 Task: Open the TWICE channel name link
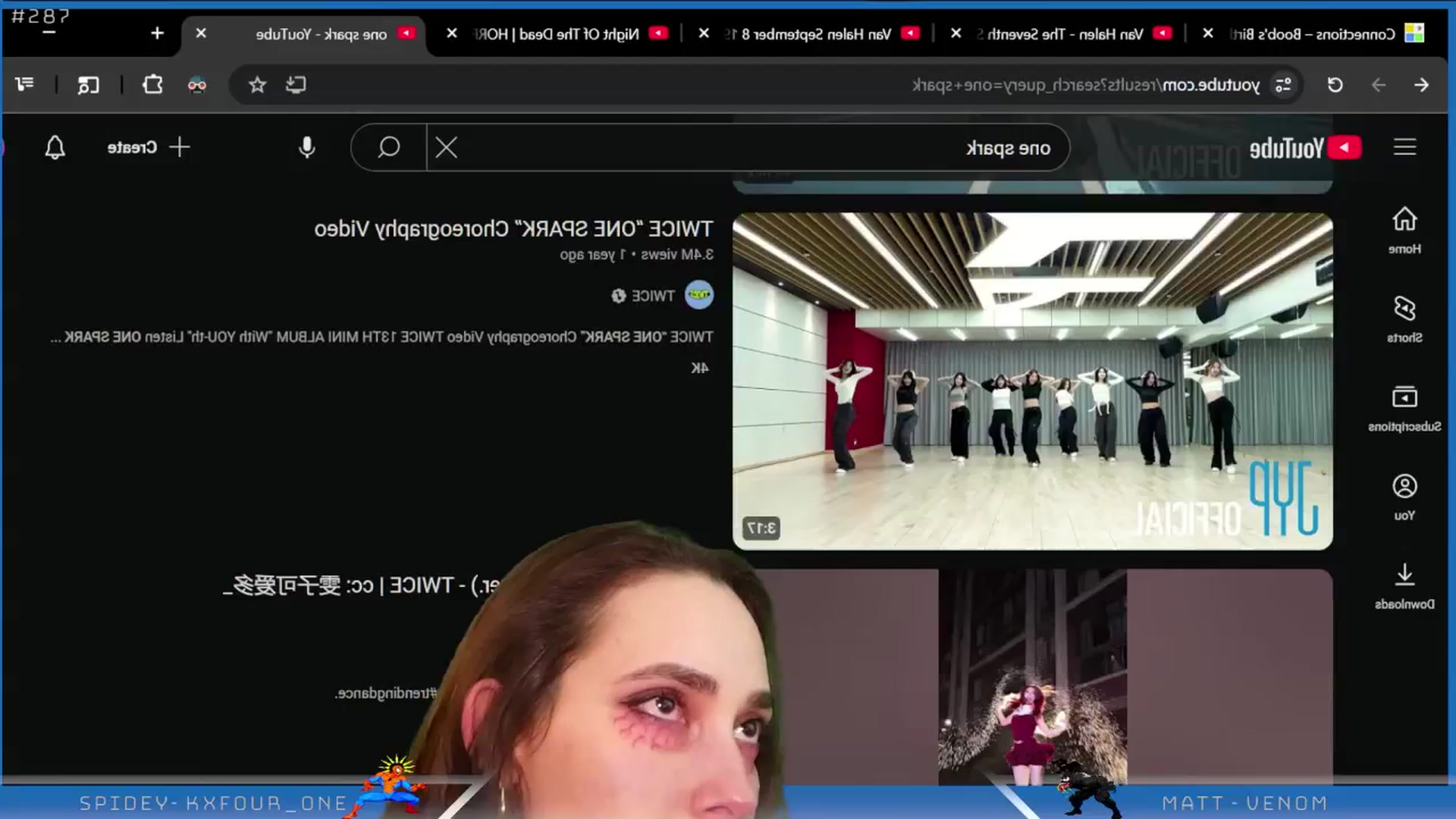653,296
